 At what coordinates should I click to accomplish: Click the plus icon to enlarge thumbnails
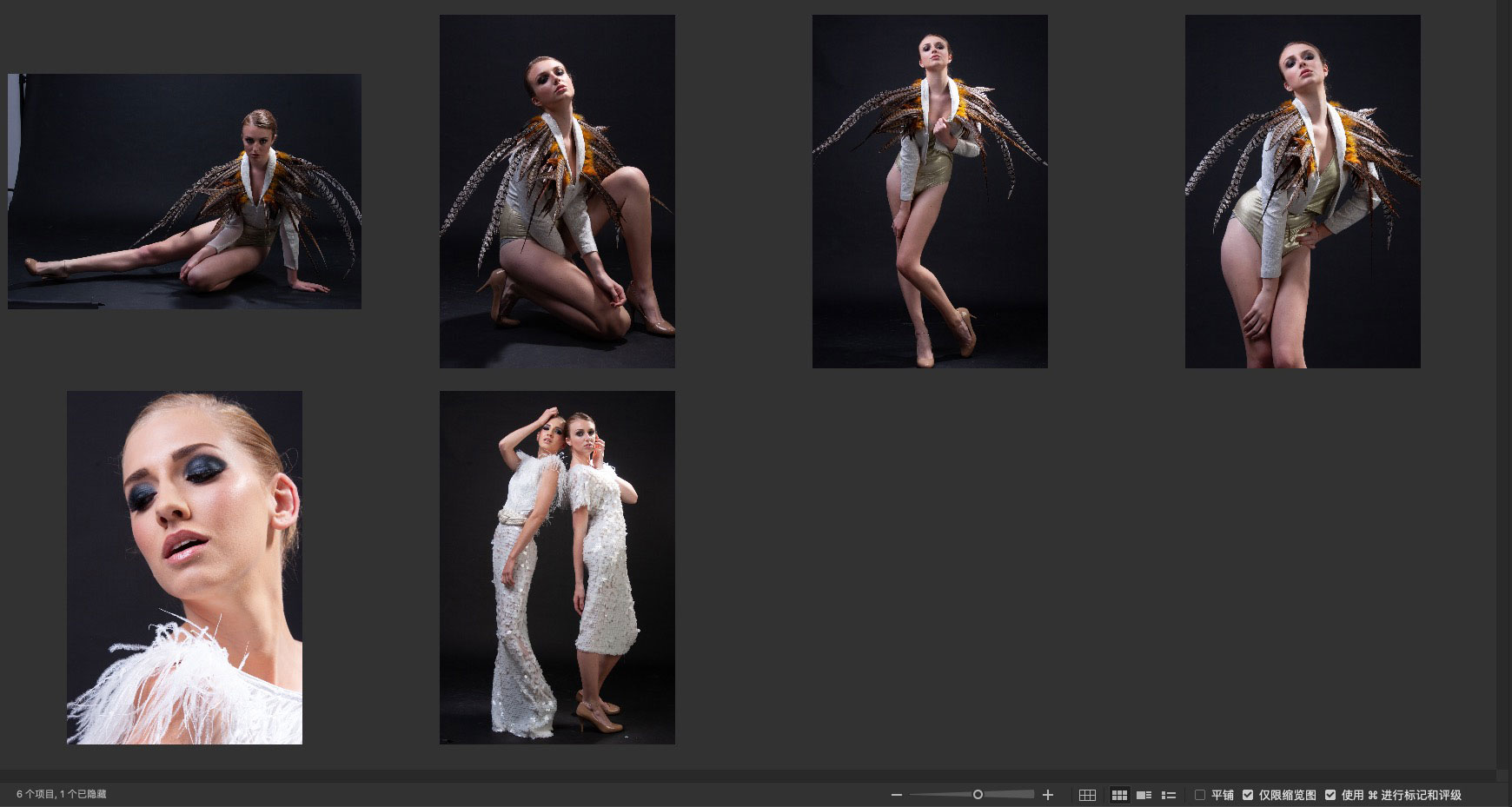(1048, 795)
